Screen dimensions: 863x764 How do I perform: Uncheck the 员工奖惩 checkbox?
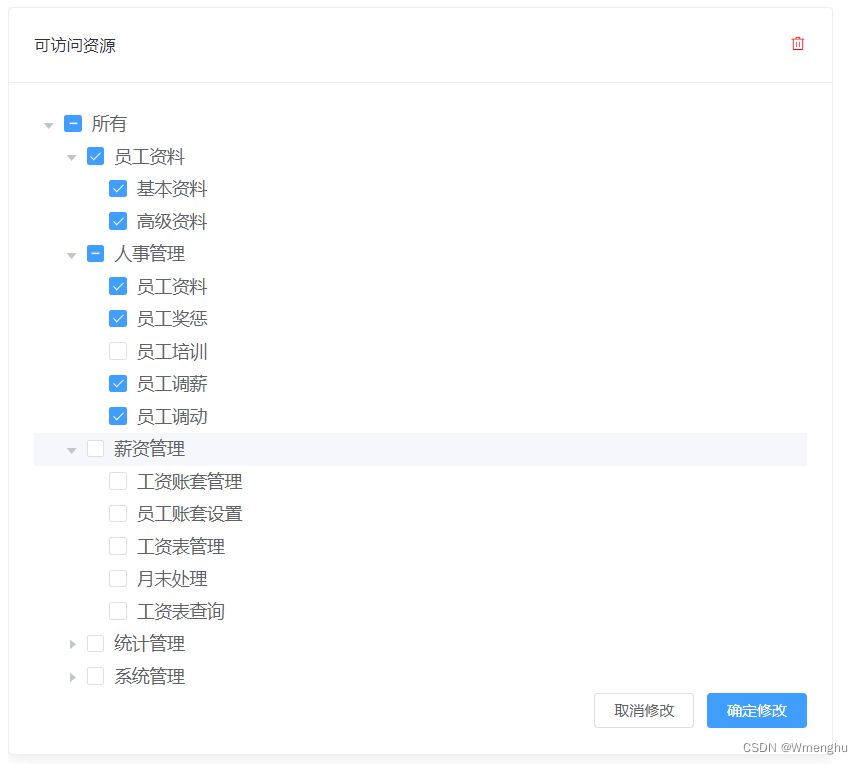(x=118, y=319)
